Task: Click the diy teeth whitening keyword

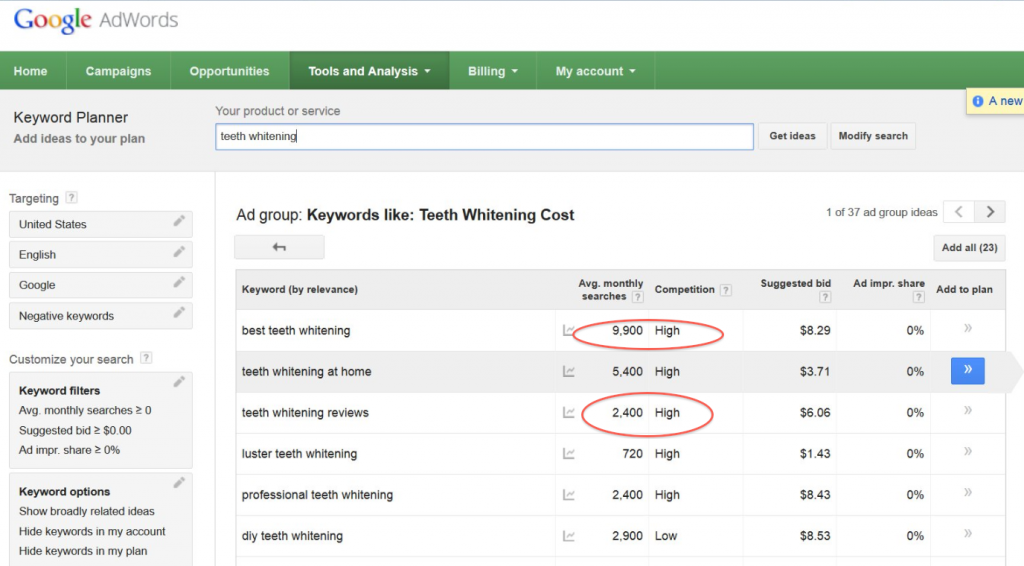Action: [292, 536]
